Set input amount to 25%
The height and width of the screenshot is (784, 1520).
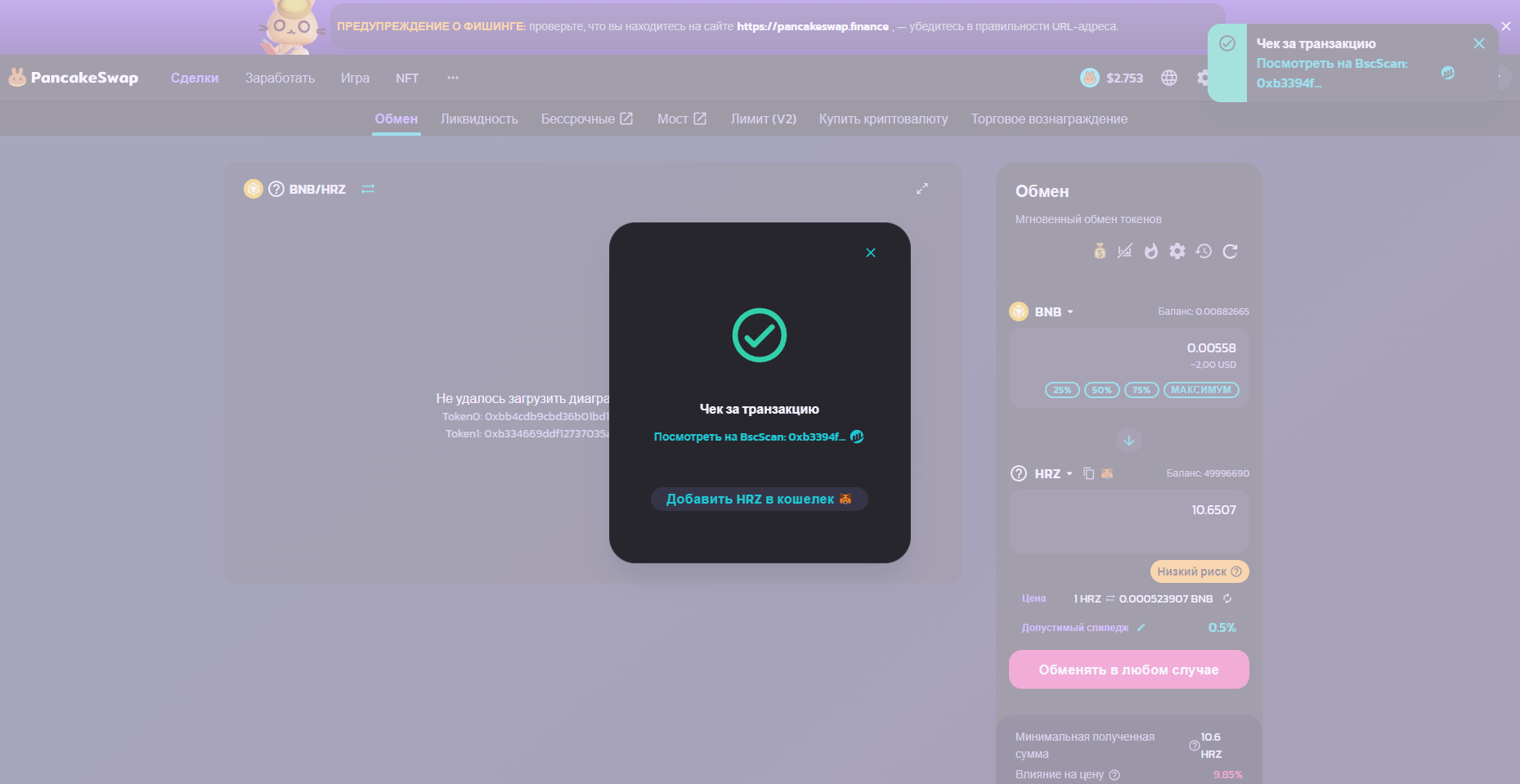tap(1062, 390)
